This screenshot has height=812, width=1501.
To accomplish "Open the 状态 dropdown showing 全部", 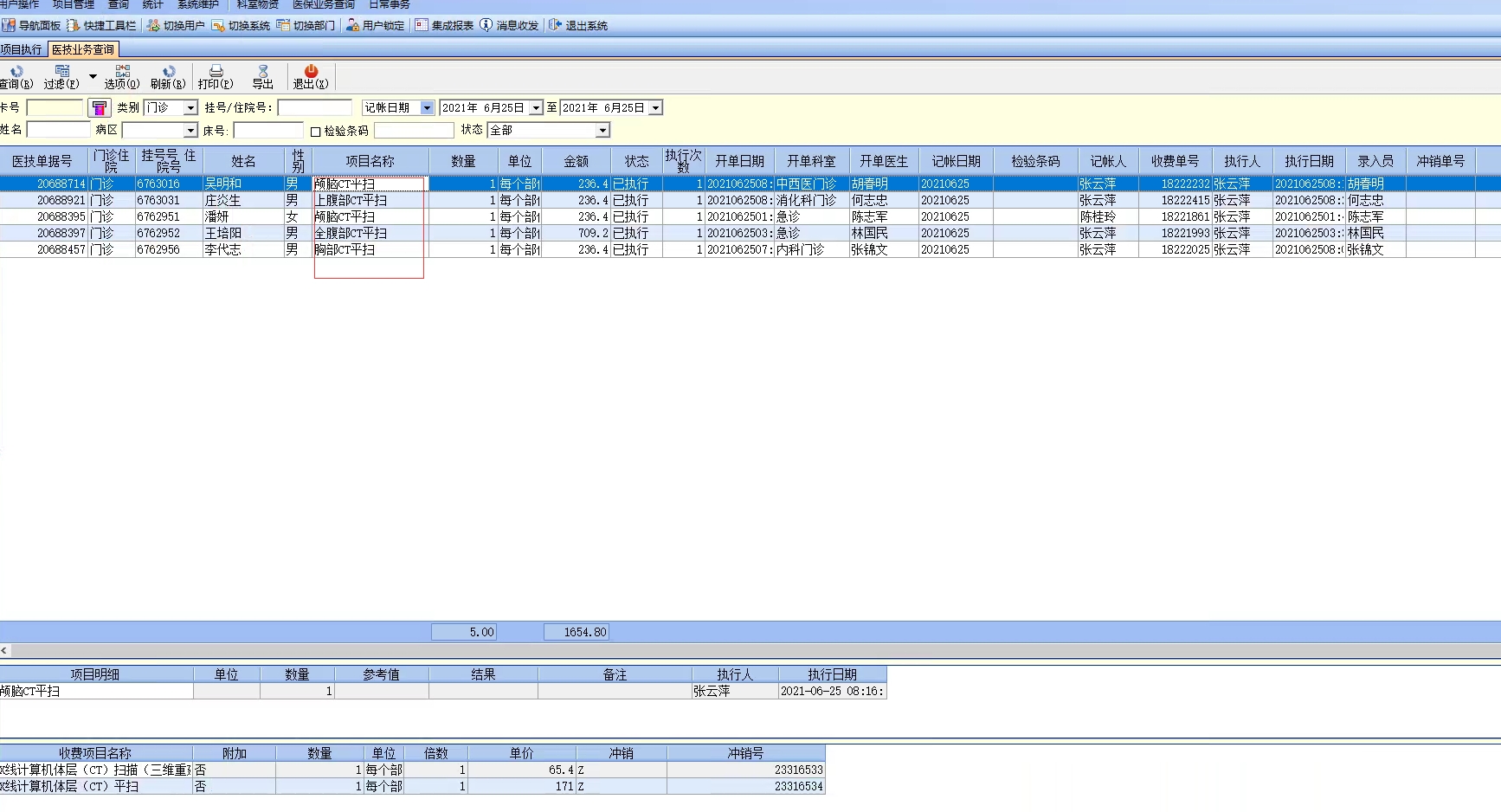I will [602, 131].
